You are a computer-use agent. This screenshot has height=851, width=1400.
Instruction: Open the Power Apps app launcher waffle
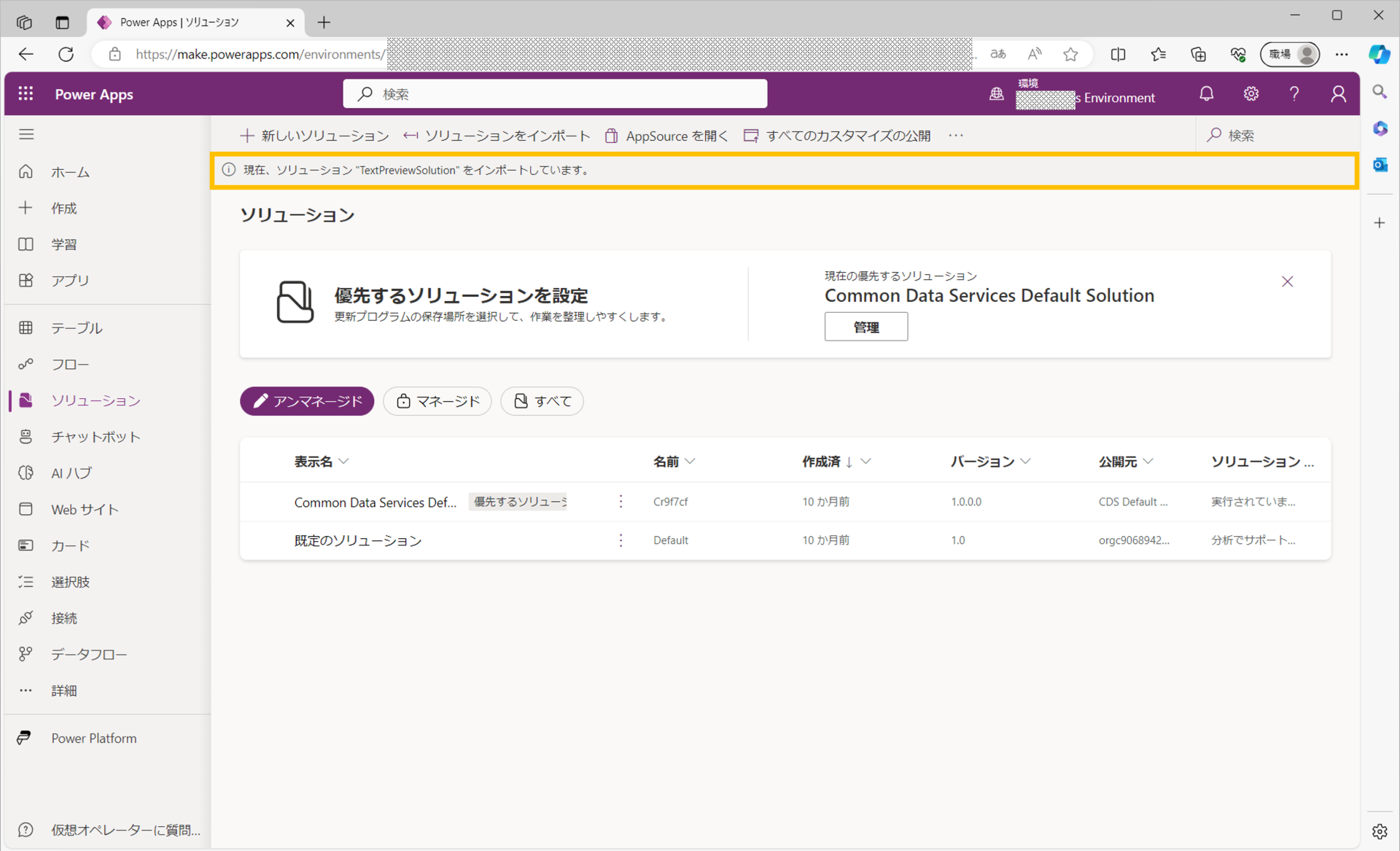[26, 94]
